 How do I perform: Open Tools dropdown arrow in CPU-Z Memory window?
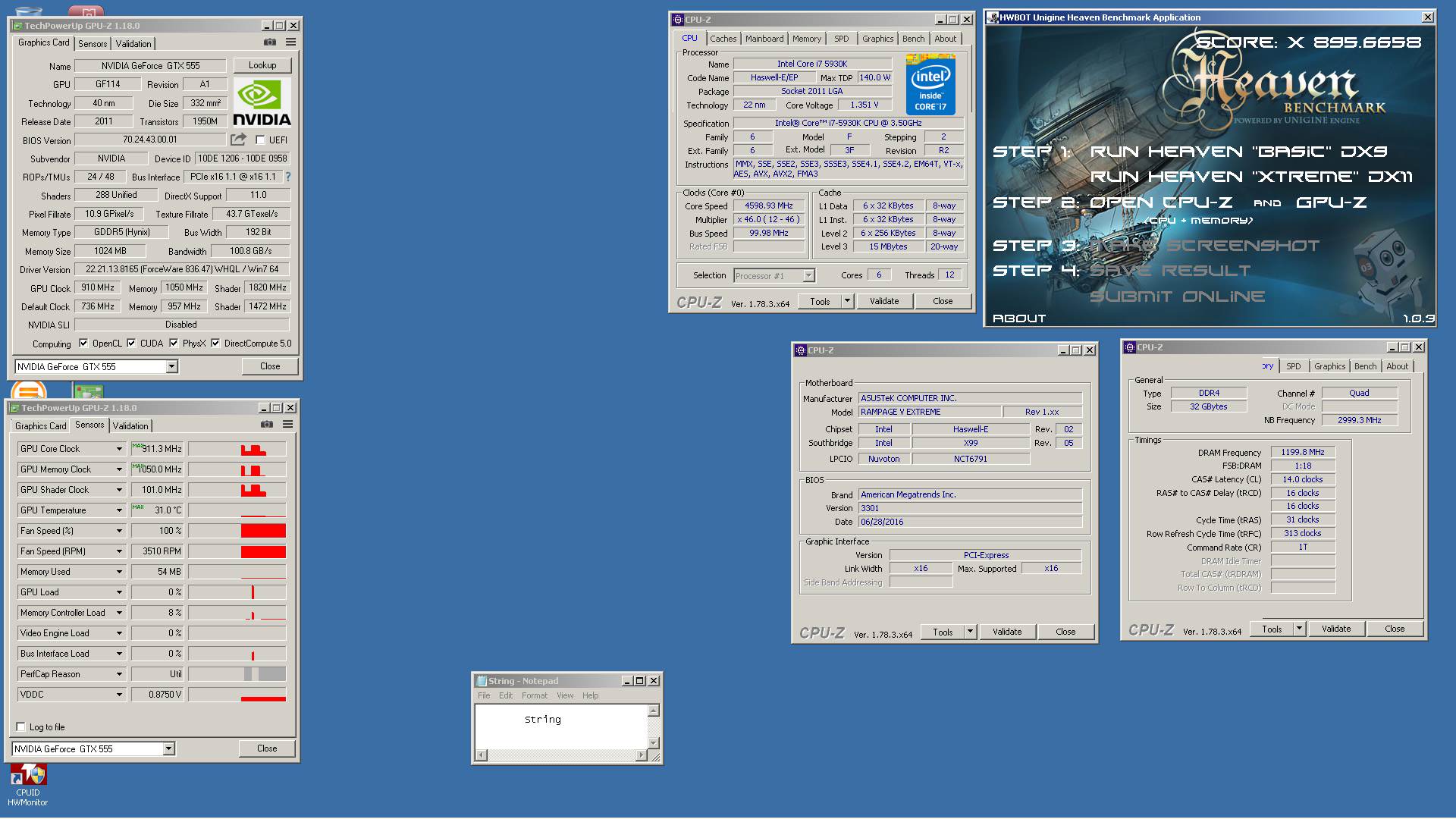(1299, 629)
